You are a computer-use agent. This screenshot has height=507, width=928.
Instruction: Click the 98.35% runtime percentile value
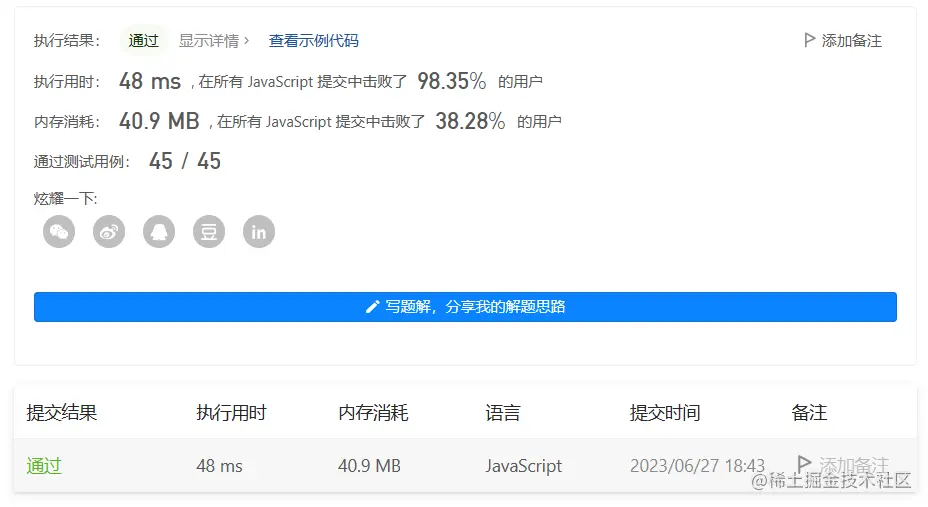click(452, 81)
